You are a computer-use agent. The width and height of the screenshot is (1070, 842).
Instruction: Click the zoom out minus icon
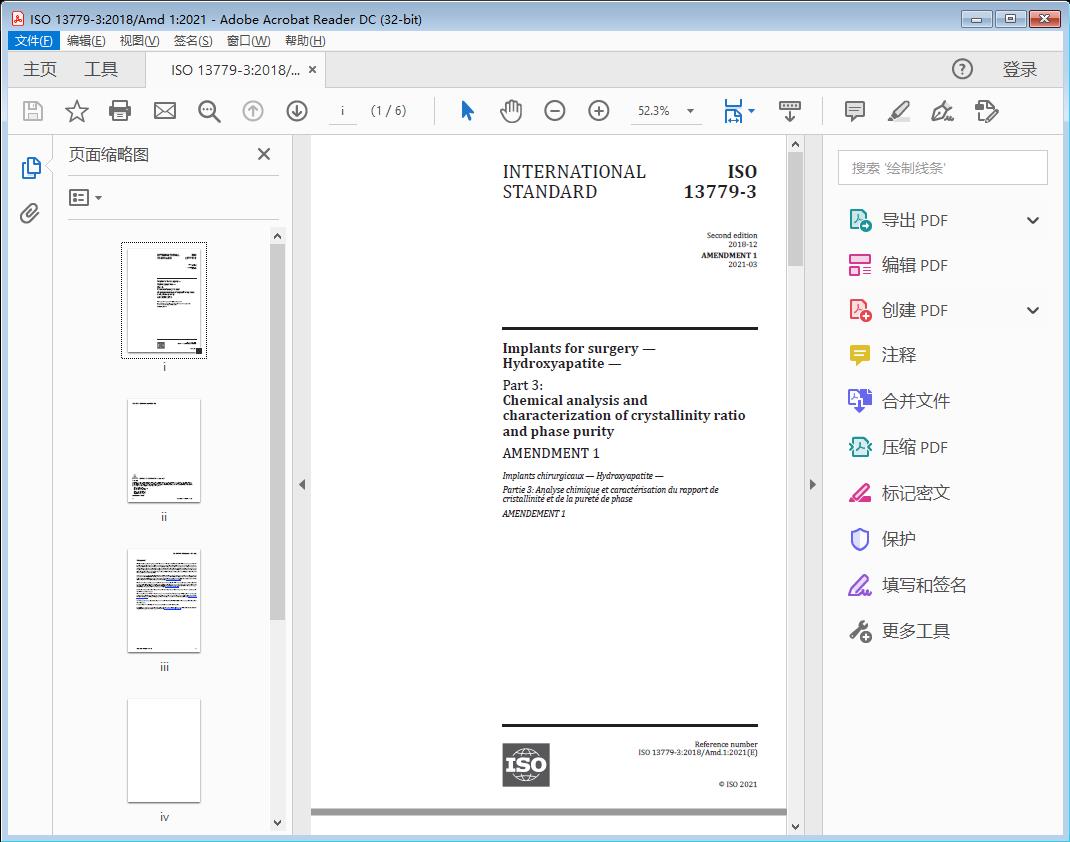[x=555, y=111]
